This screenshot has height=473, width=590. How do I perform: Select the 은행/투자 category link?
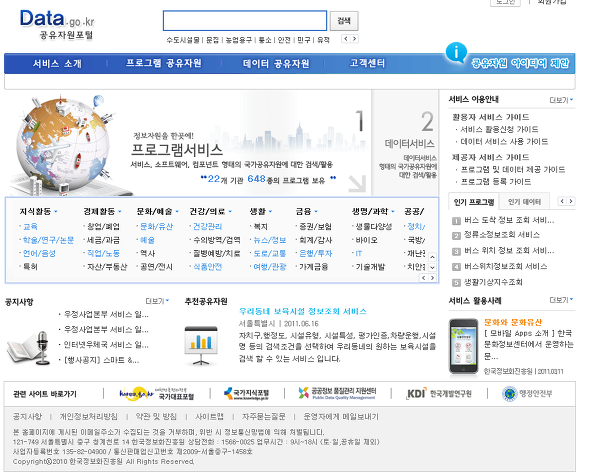[x=316, y=254]
